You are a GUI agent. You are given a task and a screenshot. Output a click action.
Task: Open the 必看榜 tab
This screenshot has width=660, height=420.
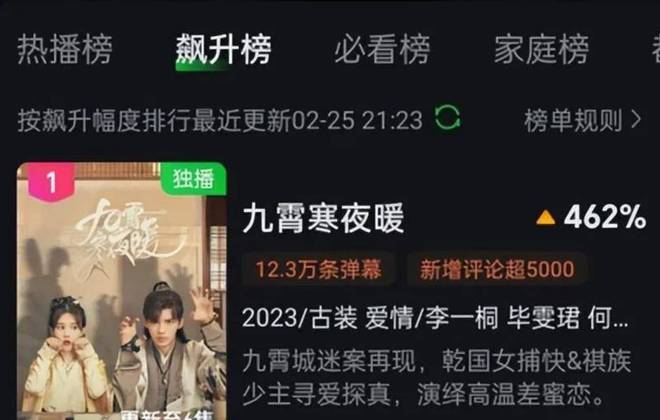382,50
